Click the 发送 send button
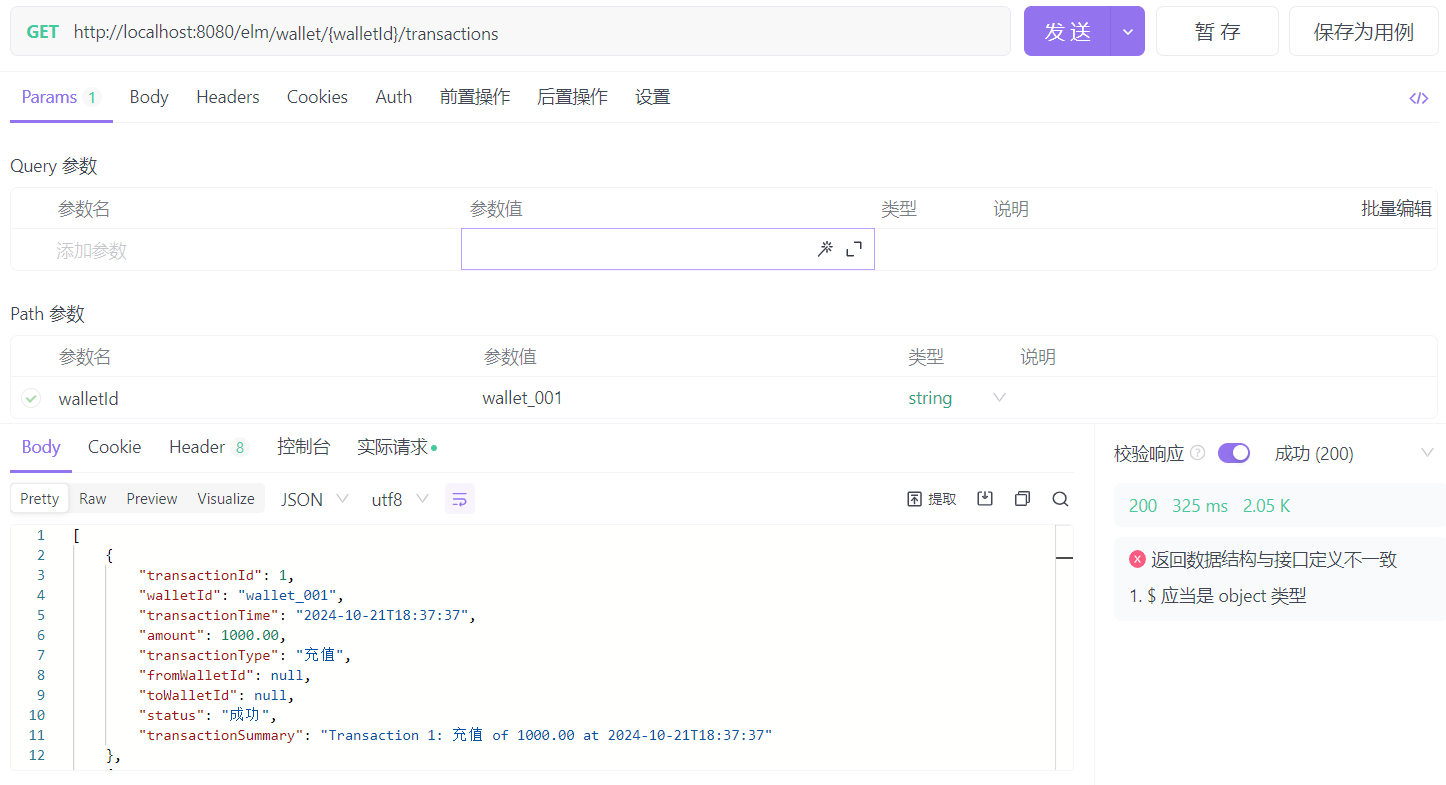Image resolution: width=1446 pixels, height=785 pixels. (x=1067, y=32)
